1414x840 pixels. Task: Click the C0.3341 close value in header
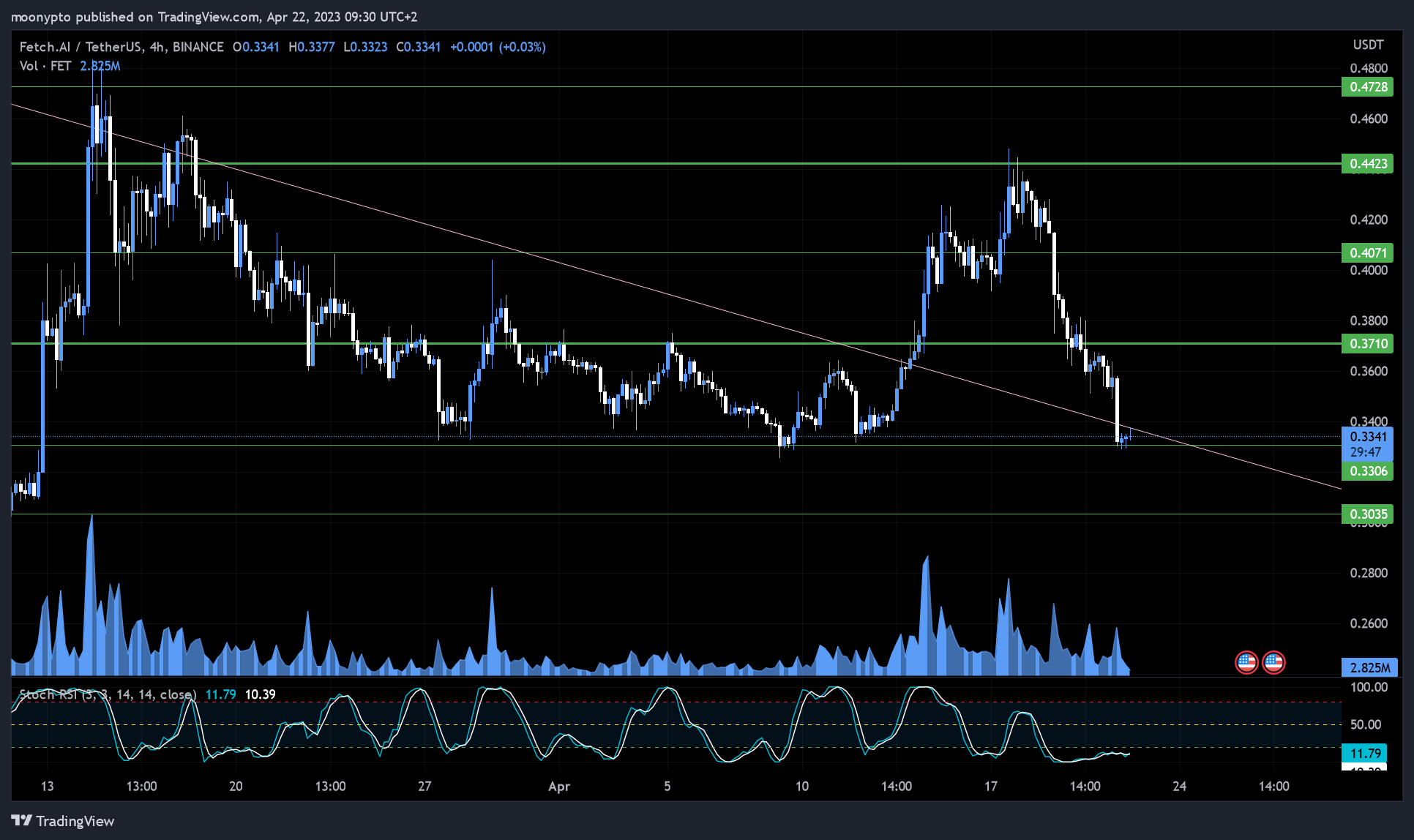[x=419, y=47]
